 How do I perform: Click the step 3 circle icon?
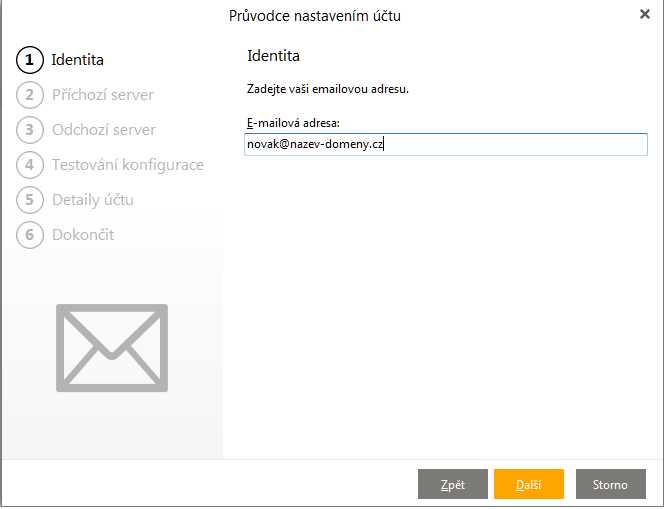click(30, 130)
